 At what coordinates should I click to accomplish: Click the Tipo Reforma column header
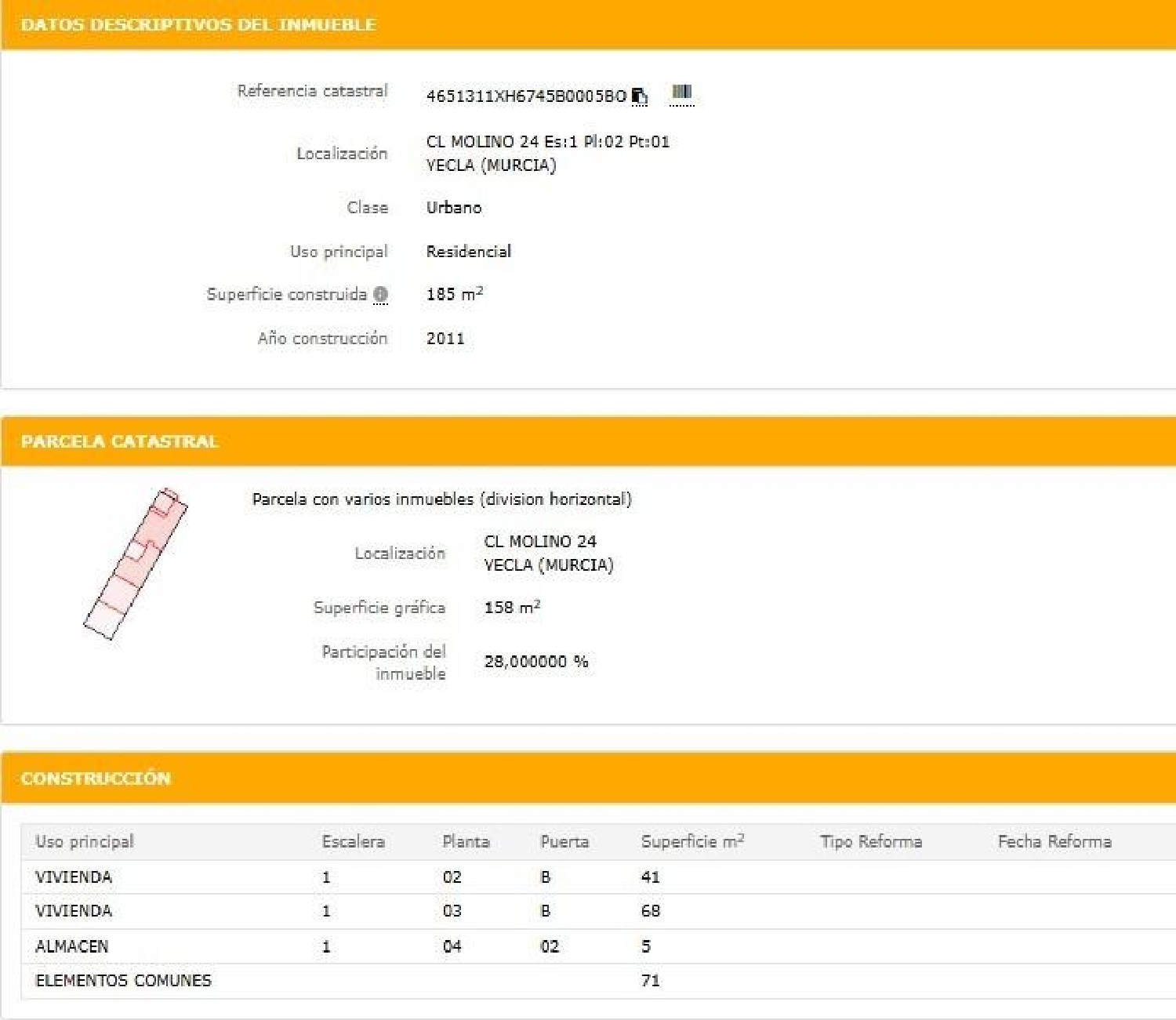[870, 842]
